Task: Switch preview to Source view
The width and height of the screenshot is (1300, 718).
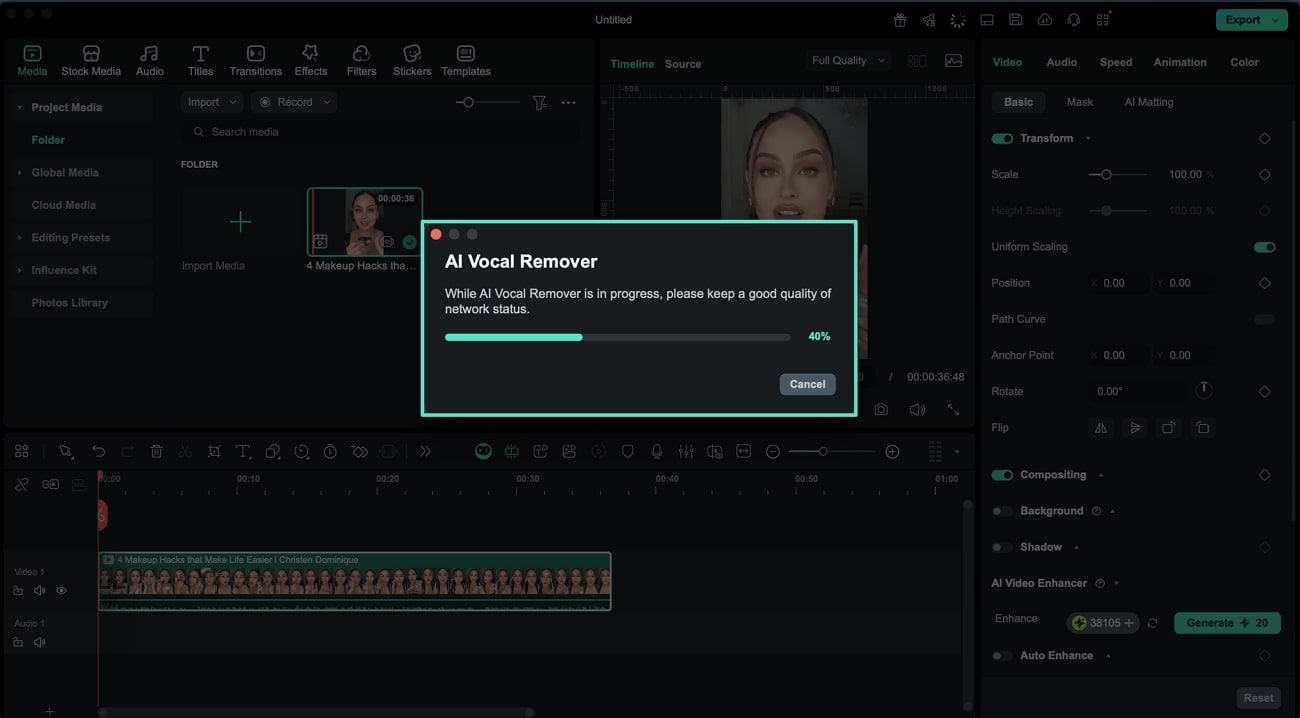Action: pos(683,64)
